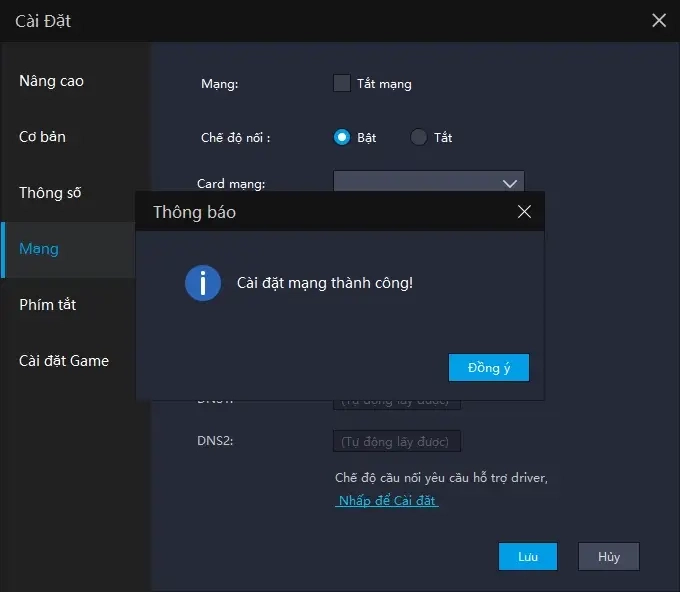Screen dimensions: 680x592
Task: Enable the Tắt mạng checkbox
Action: (x=342, y=84)
